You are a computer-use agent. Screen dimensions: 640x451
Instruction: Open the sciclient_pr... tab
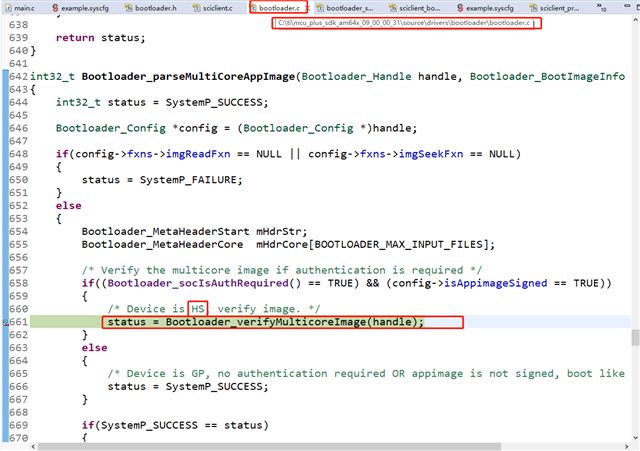(x=554, y=8)
